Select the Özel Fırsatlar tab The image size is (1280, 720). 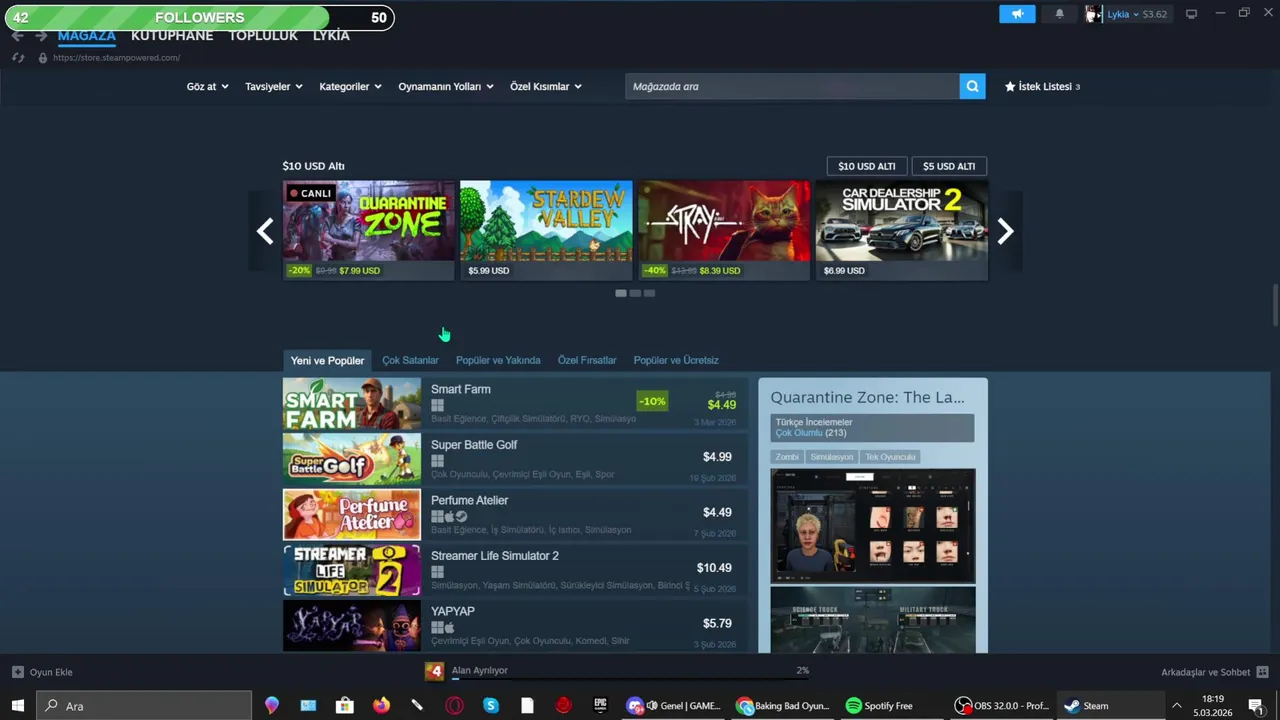587,360
